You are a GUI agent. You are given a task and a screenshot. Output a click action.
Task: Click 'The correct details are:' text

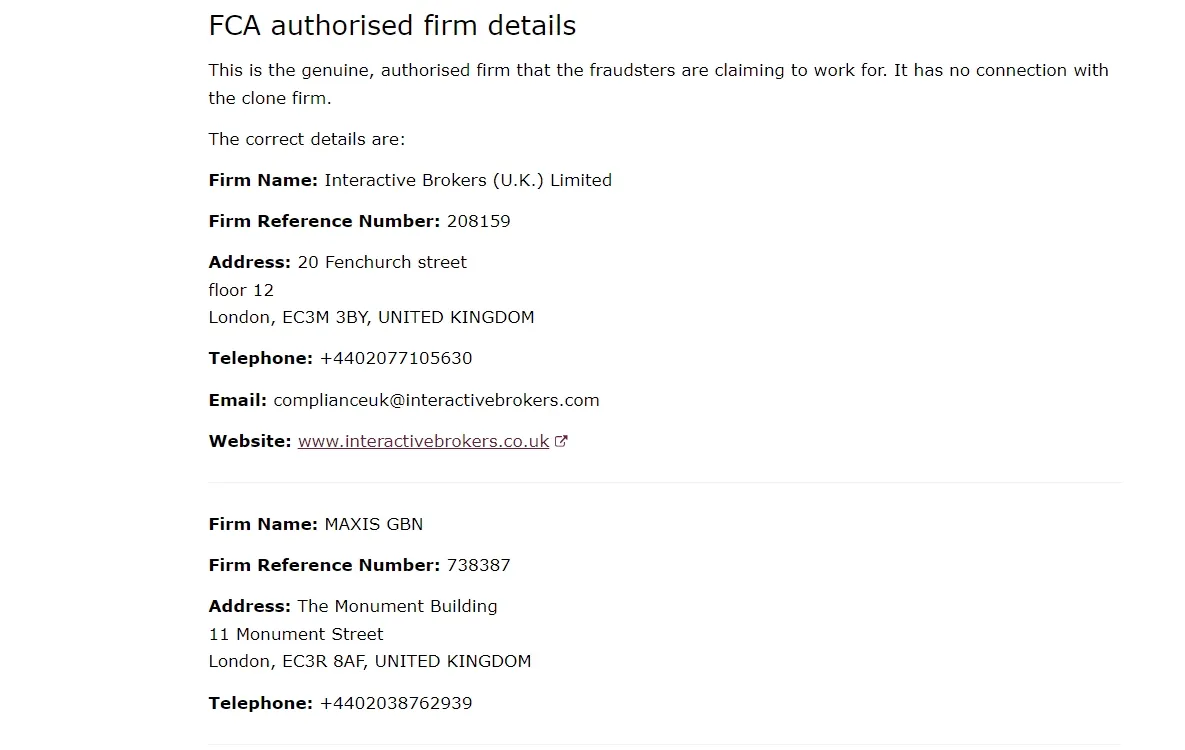[307, 139]
